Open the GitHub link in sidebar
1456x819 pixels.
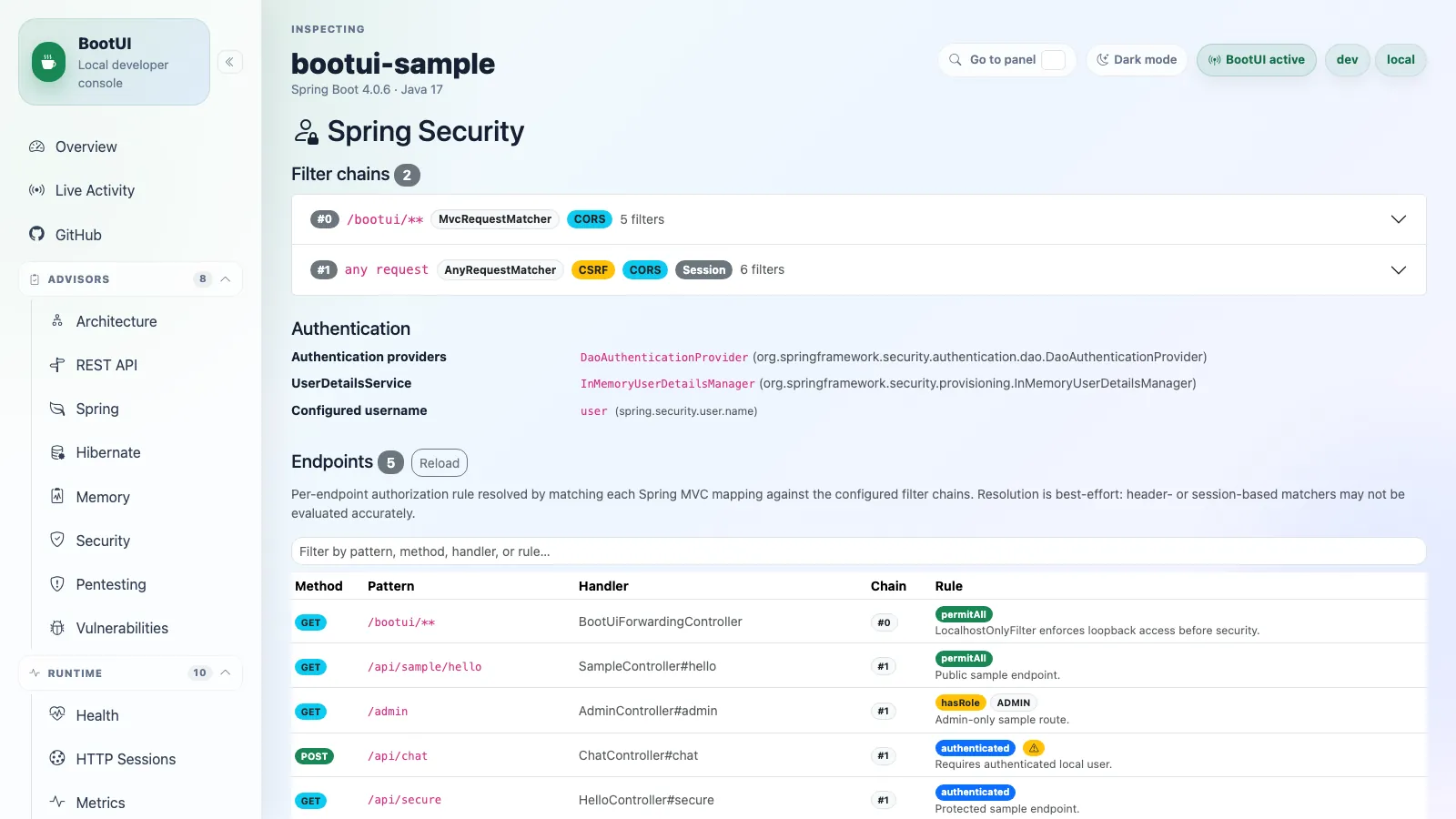point(78,235)
